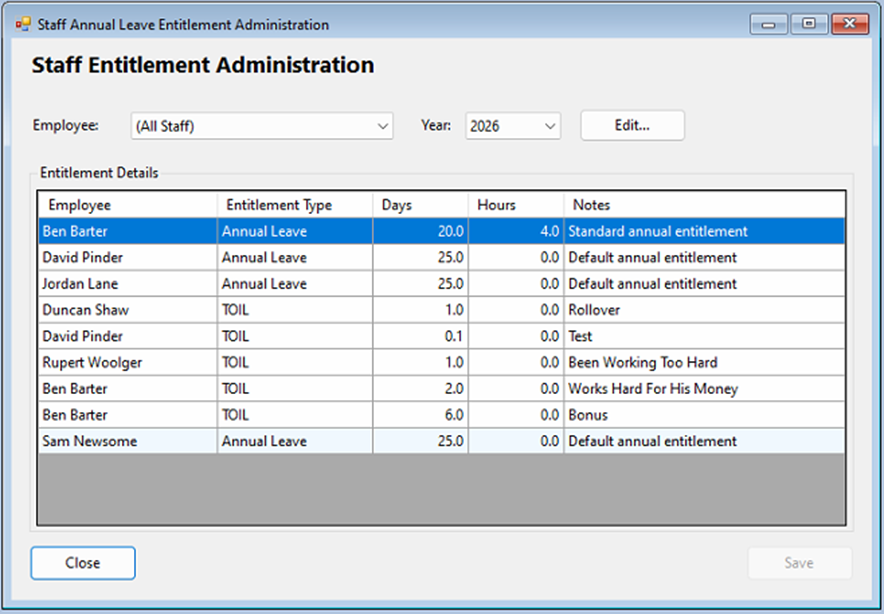This screenshot has width=884, height=614.
Task: Sort by the Notes column header
Action: [704, 205]
